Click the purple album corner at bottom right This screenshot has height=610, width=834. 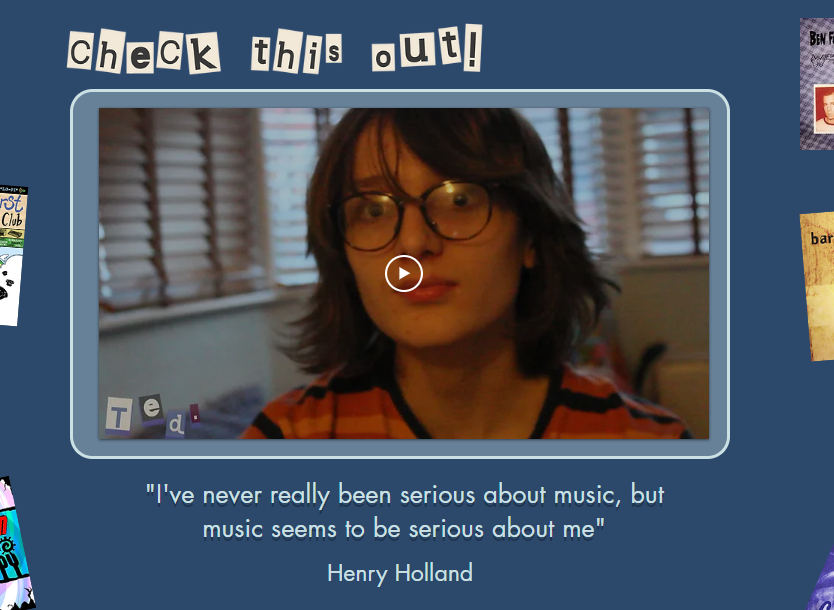(821, 581)
